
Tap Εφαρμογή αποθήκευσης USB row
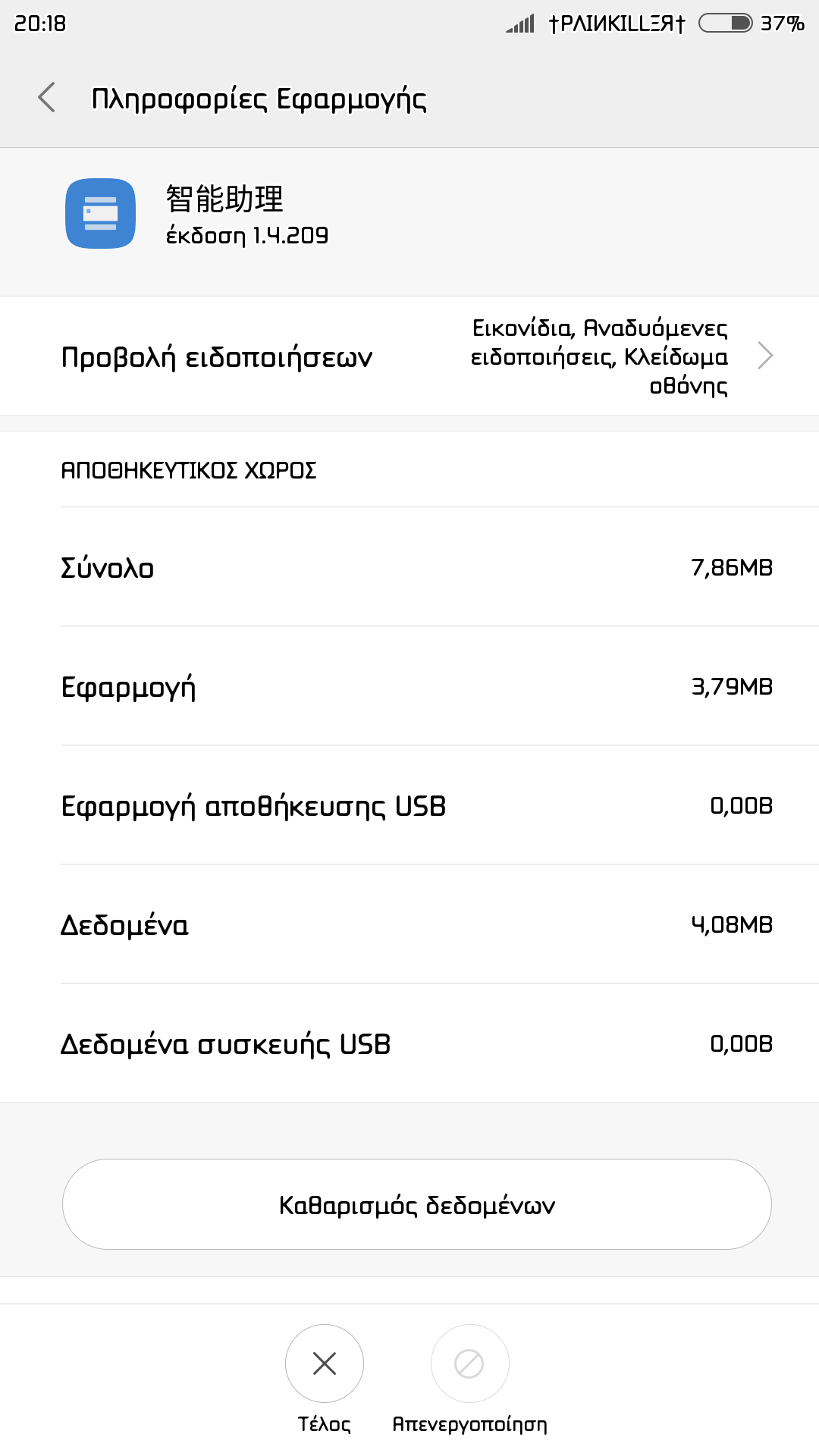coord(409,805)
